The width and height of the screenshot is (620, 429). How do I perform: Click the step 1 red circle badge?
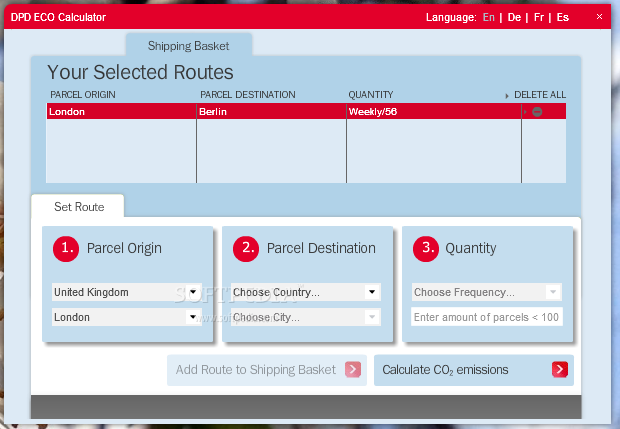coord(66,249)
